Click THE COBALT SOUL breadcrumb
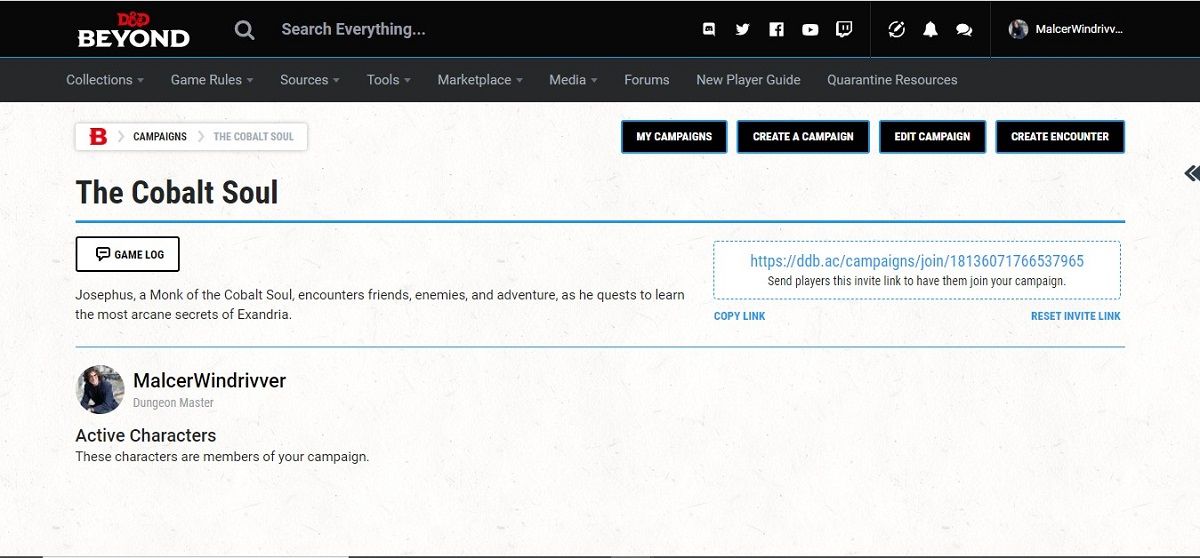 coord(253,137)
